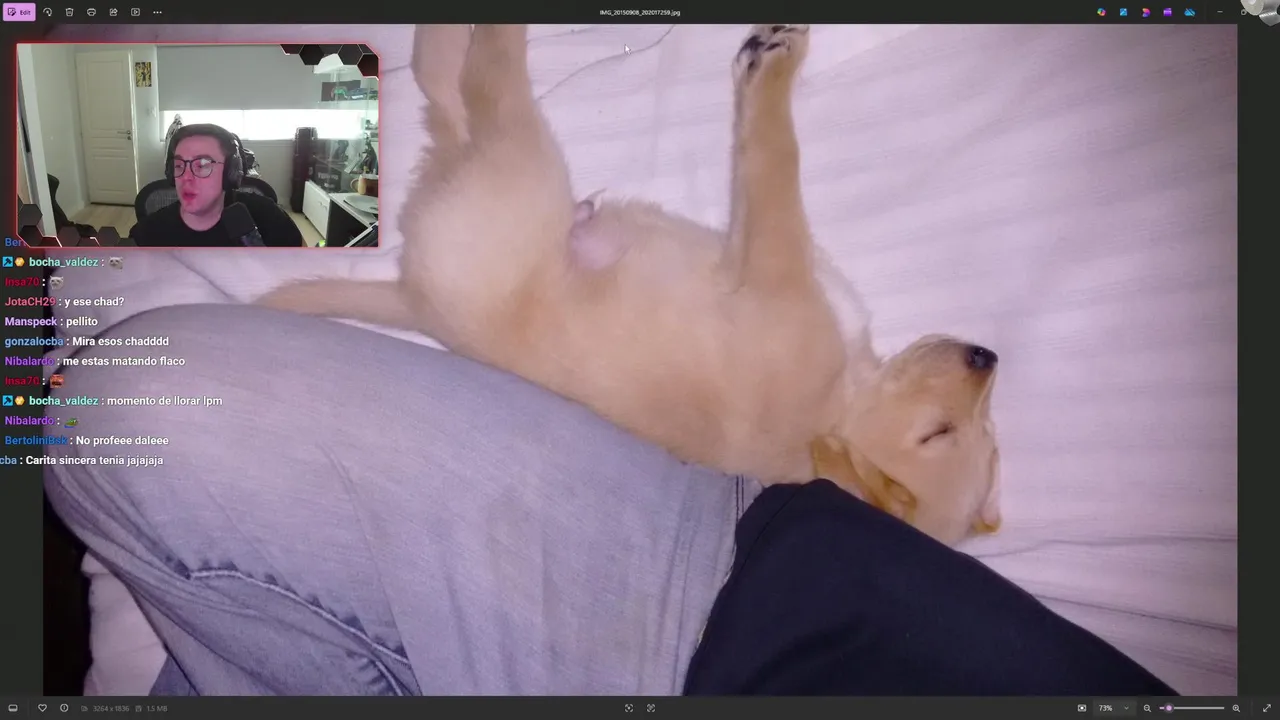Click chat message 'No profeee daleee'
This screenshot has height=720, width=1280.
coord(122,441)
